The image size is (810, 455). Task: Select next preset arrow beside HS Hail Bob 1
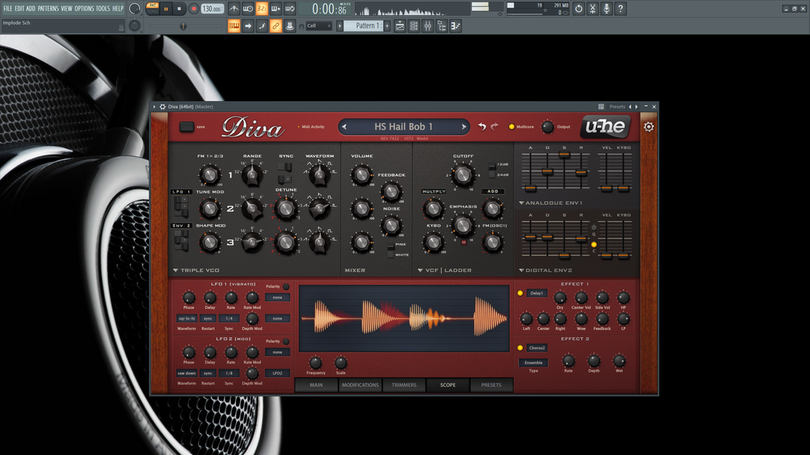click(x=463, y=127)
